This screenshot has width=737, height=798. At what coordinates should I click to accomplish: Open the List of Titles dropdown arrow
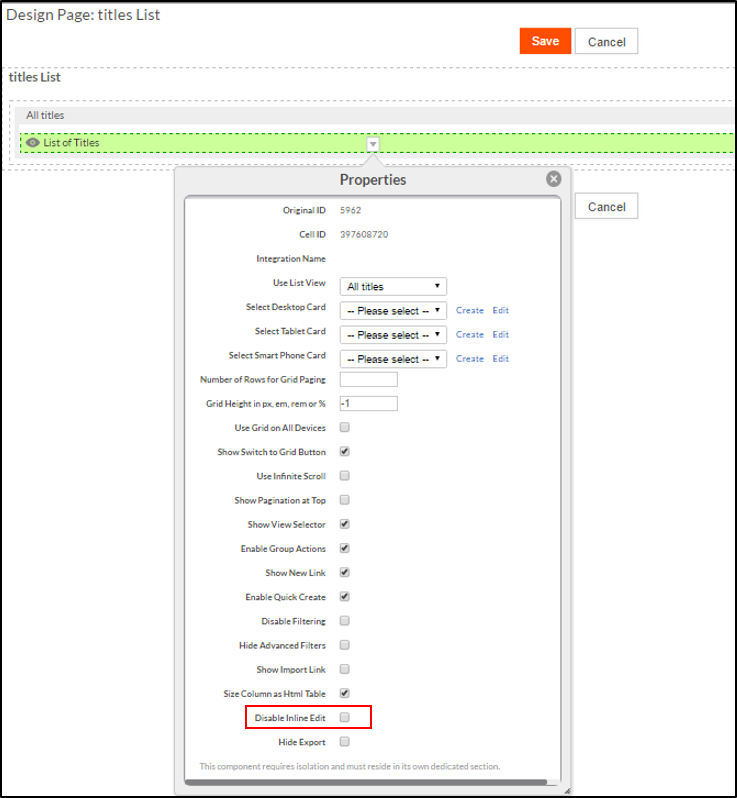(x=373, y=144)
